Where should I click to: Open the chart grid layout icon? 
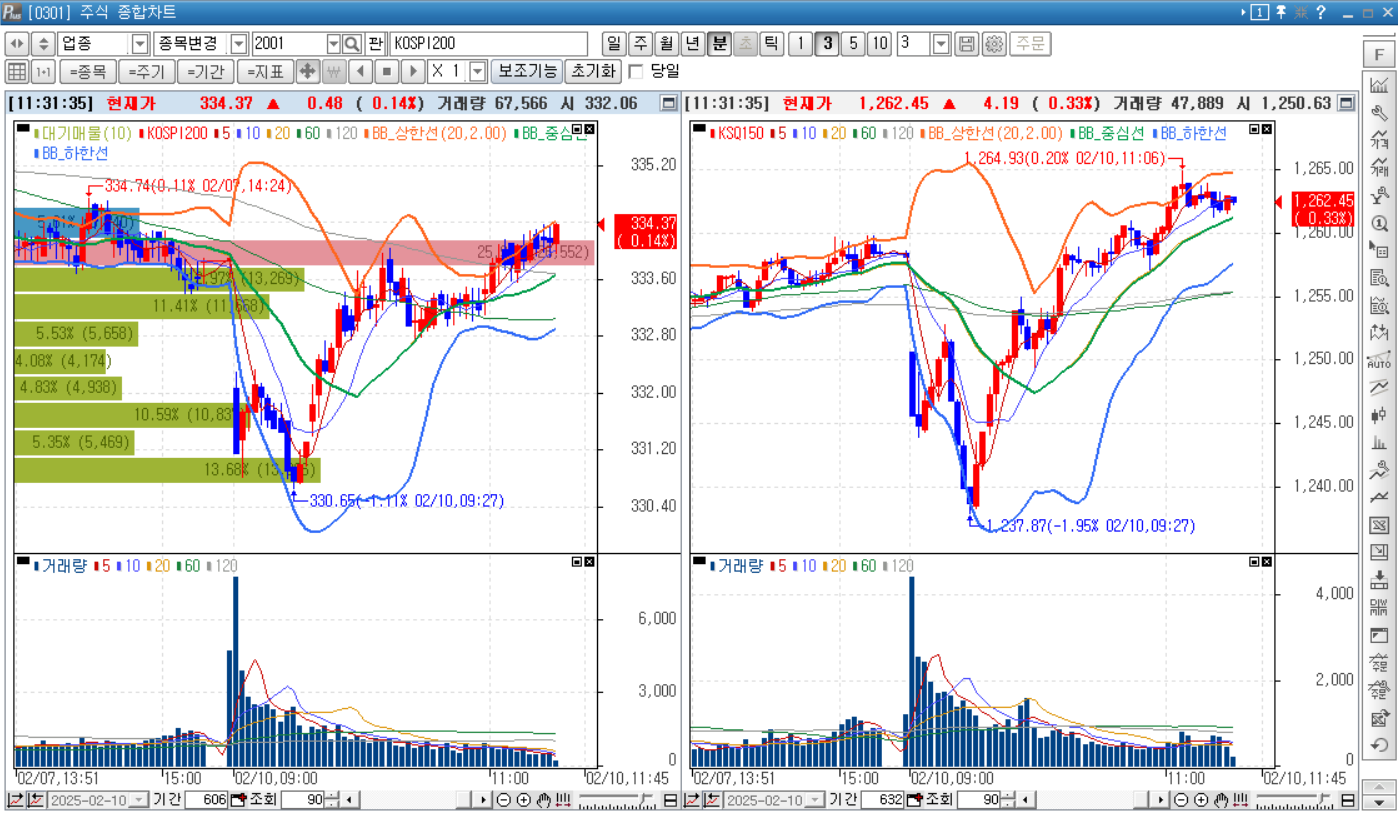(17, 72)
